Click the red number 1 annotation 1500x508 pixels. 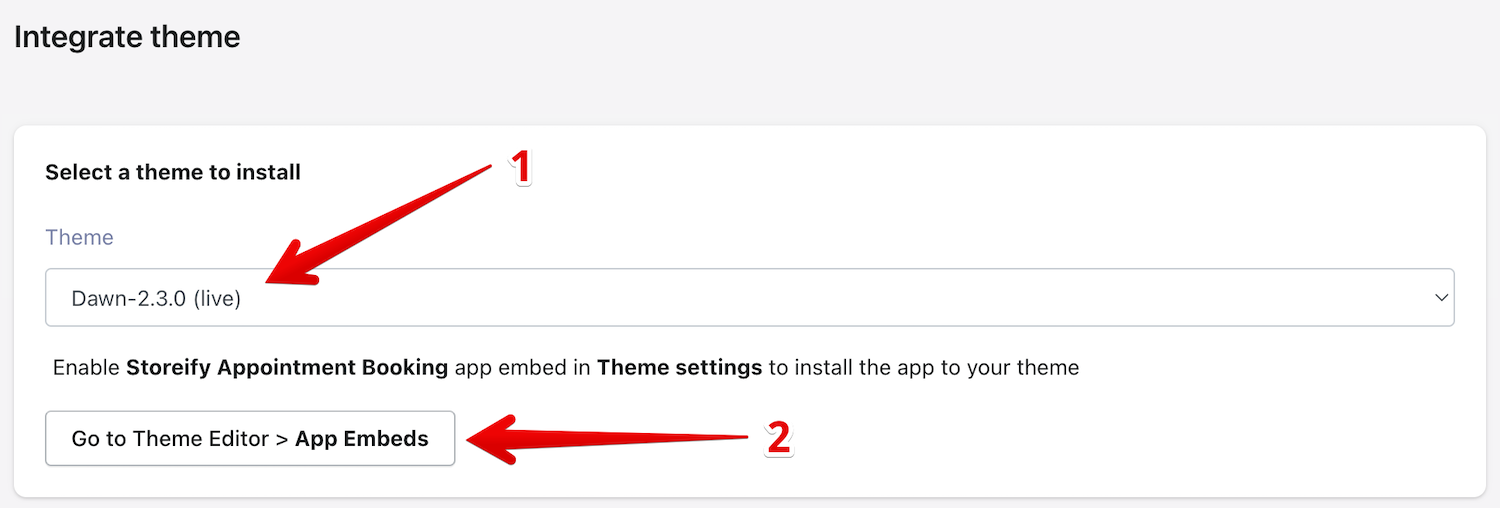pyautogui.click(x=520, y=167)
